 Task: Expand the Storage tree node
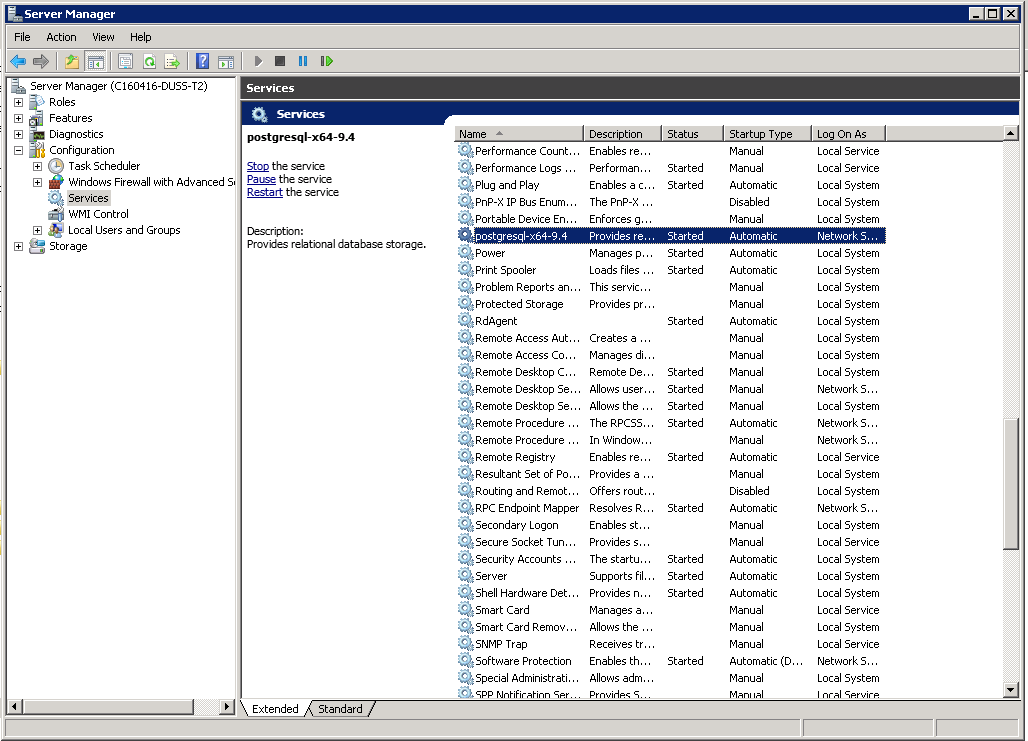[x=18, y=246]
